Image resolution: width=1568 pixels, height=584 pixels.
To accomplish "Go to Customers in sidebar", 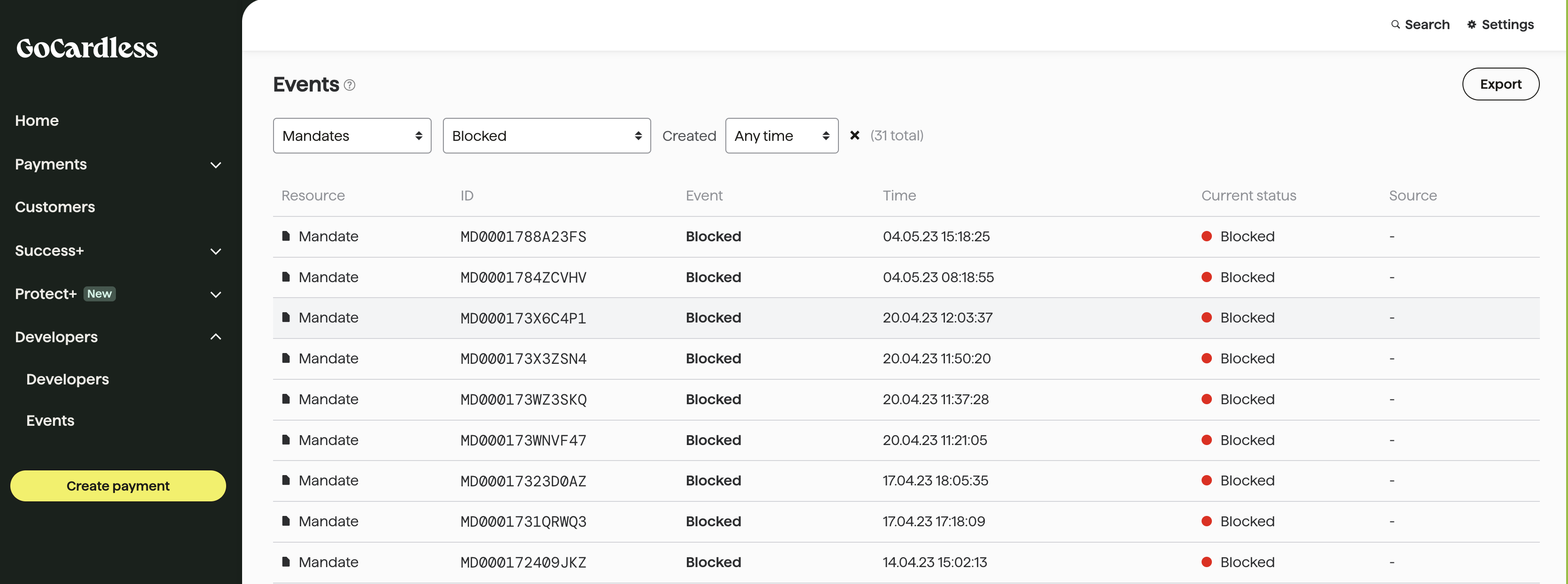I will click(55, 207).
